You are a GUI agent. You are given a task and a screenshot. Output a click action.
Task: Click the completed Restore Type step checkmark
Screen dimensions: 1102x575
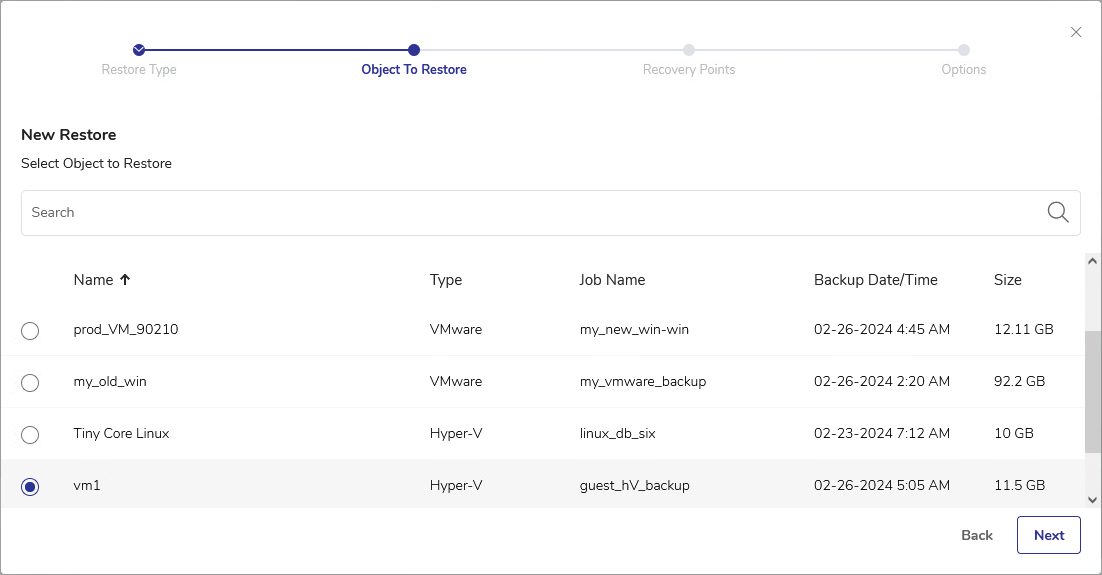[139, 50]
